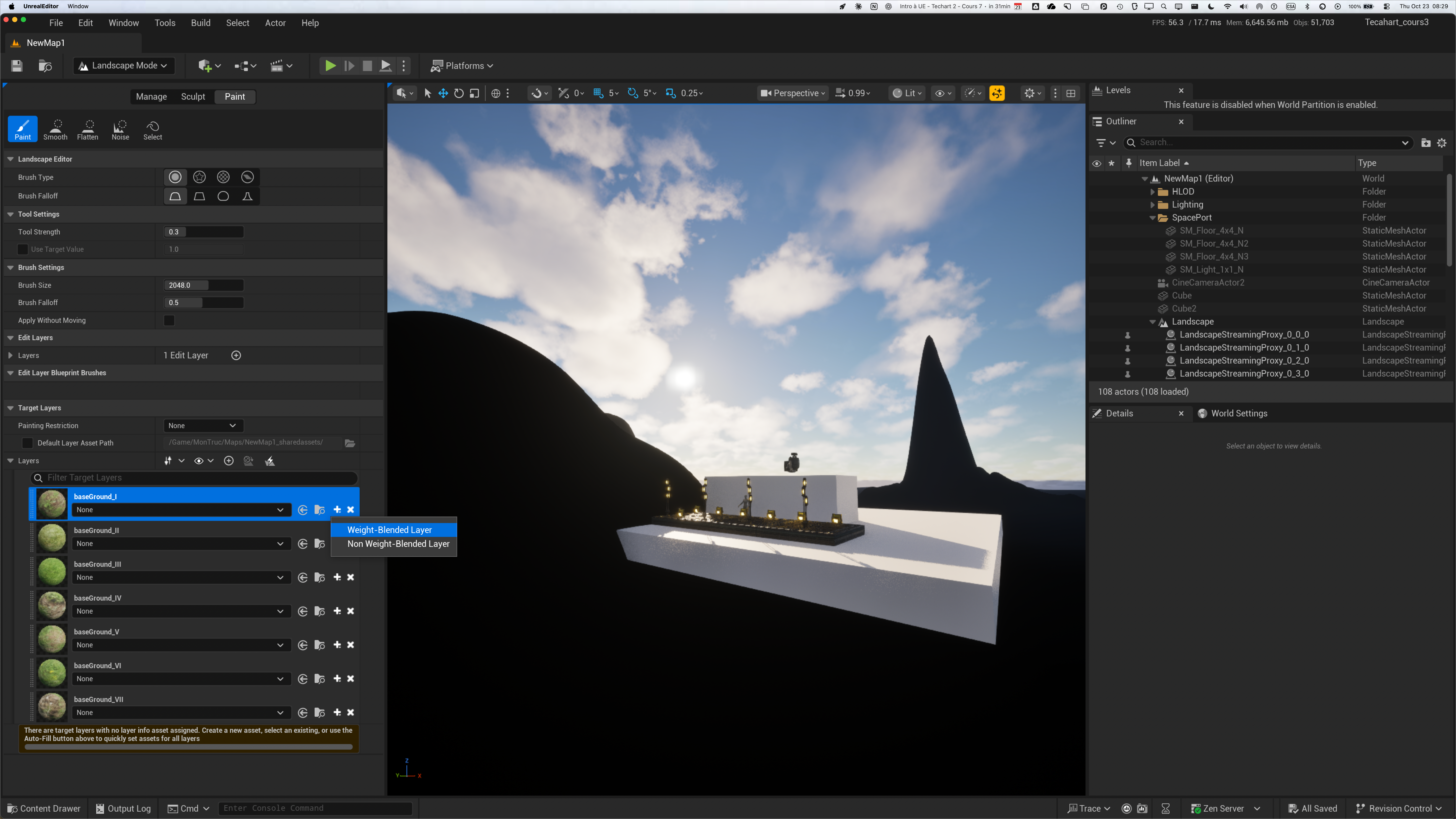The image size is (1456, 819).
Task: Toggle Use Target Value checkbox
Action: pyautogui.click(x=23, y=249)
